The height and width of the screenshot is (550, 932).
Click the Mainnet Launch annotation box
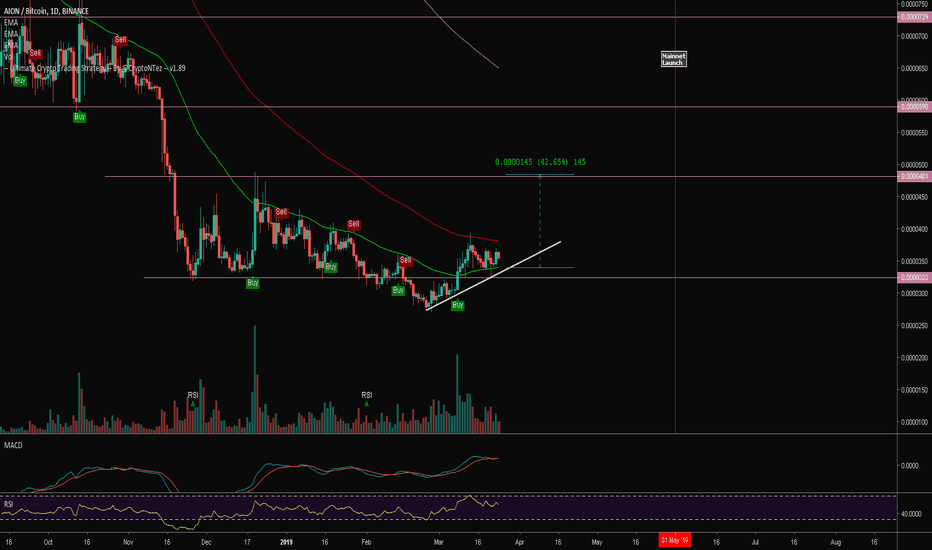673,59
